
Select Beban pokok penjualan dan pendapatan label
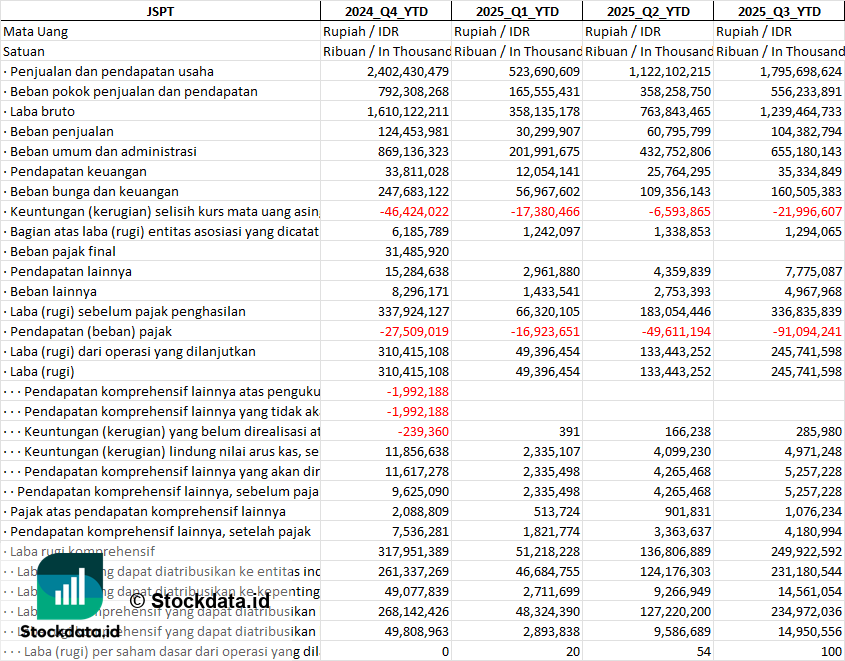click(134, 92)
